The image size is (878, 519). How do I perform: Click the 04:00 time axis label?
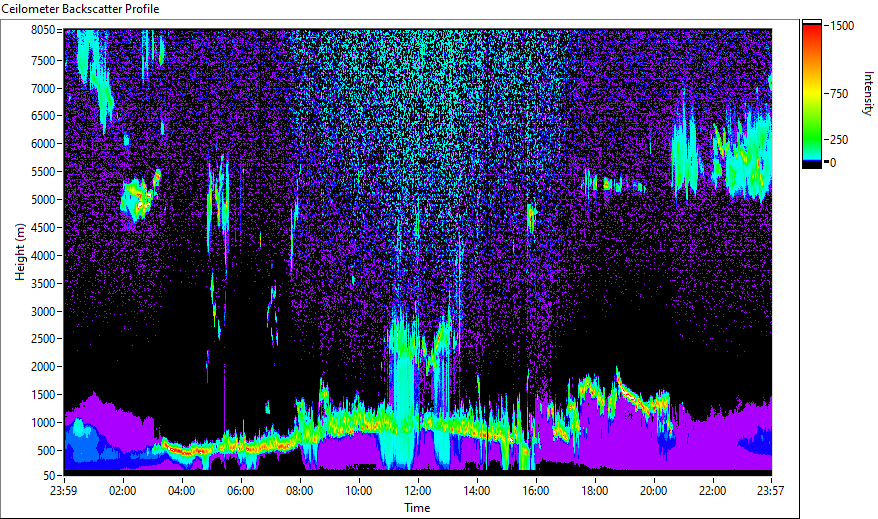coord(181,491)
